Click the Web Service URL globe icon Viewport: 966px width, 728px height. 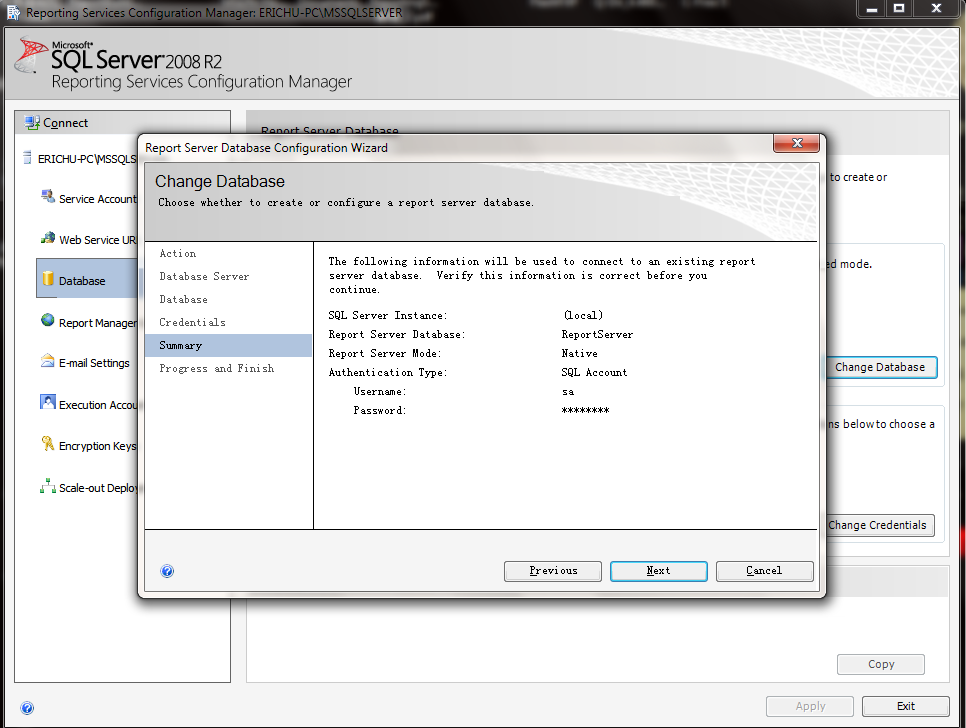47,238
